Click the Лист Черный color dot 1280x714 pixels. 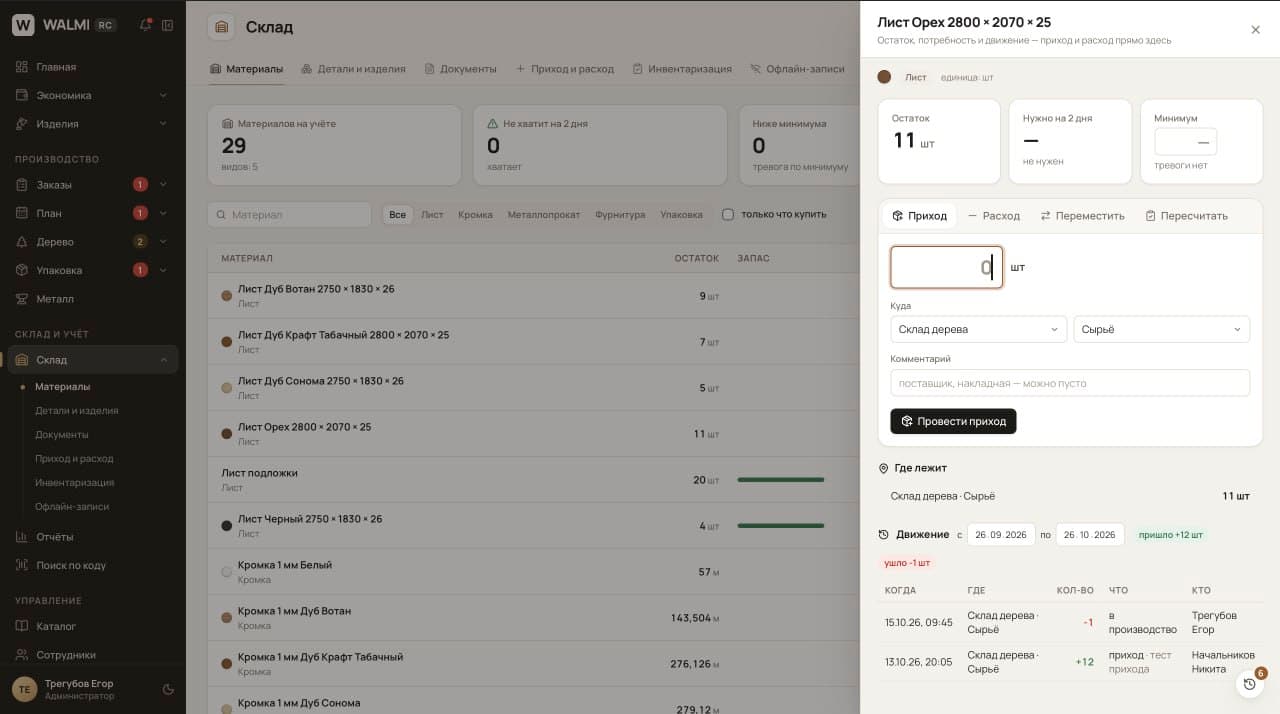click(227, 526)
